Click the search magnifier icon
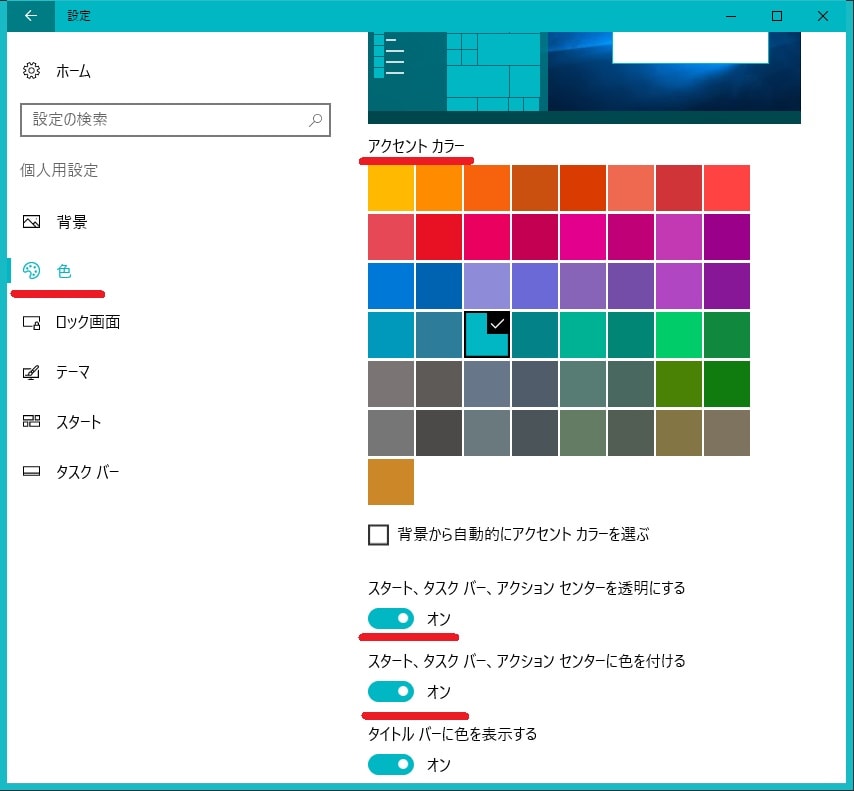The height and width of the screenshot is (791, 854). (x=315, y=120)
